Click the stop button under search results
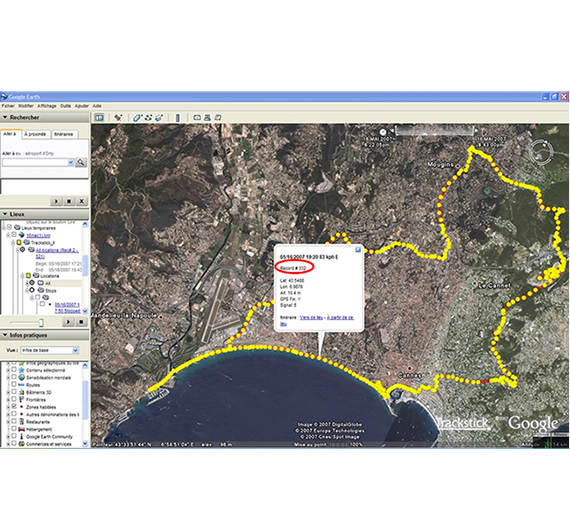Image resolution: width=570 pixels, height=526 pixels. (69, 201)
